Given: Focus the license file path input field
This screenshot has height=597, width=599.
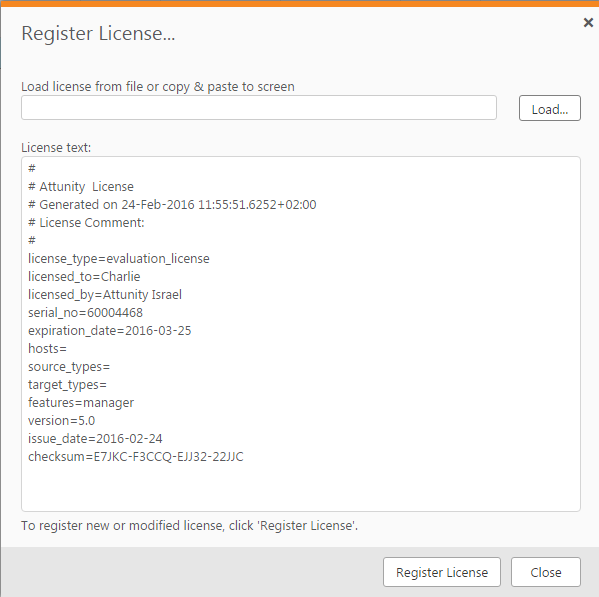Looking at the screenshot, I should (x=259, y=108).
